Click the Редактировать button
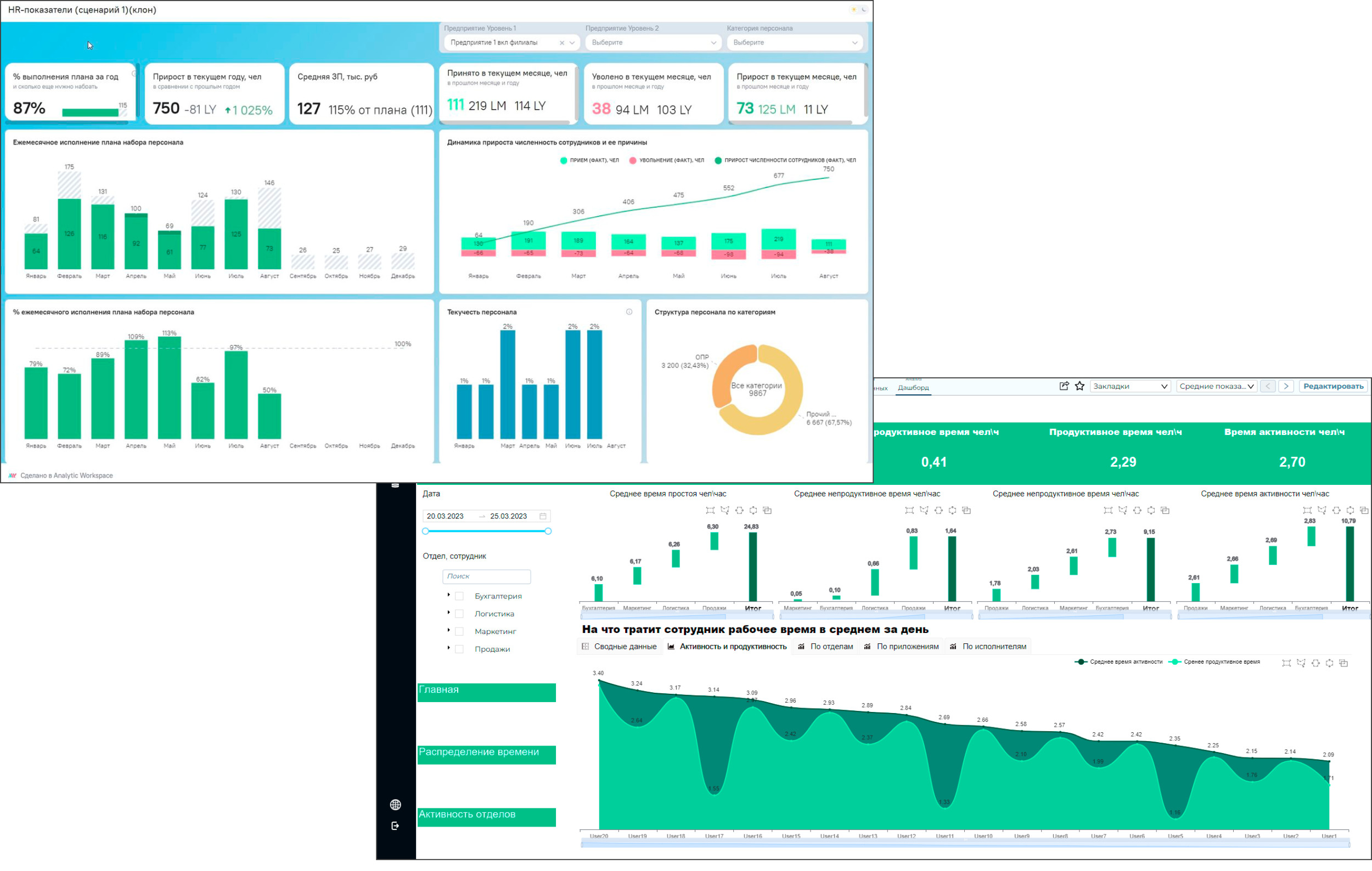 tap(1332, 386)
